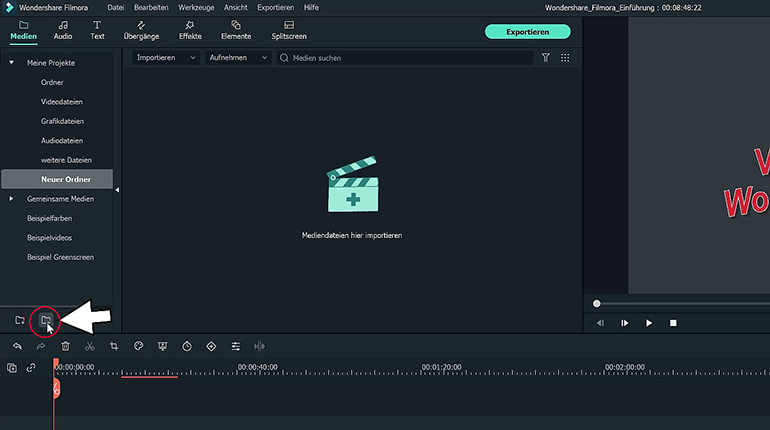Stop the preview playback

point(673,323)
